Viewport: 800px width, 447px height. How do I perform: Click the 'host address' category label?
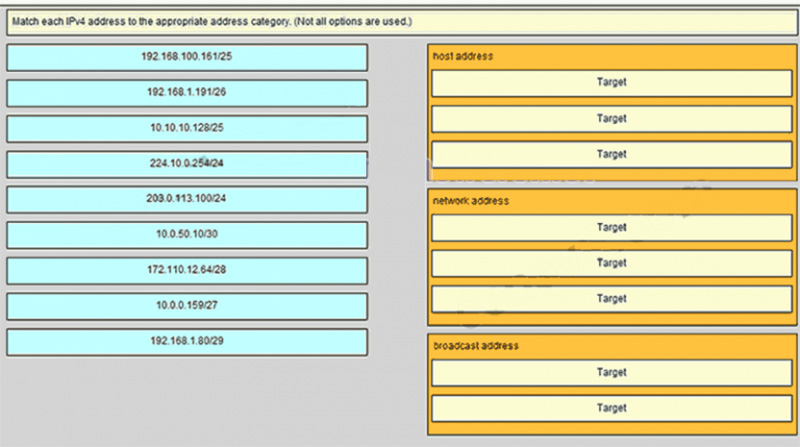tap(463, 56)
